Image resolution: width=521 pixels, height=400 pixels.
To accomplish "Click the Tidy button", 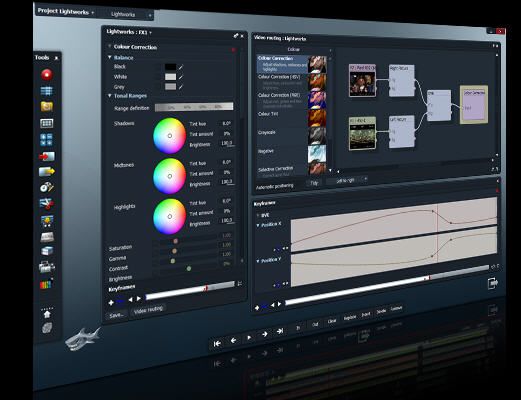I will (x=314, y=183).
